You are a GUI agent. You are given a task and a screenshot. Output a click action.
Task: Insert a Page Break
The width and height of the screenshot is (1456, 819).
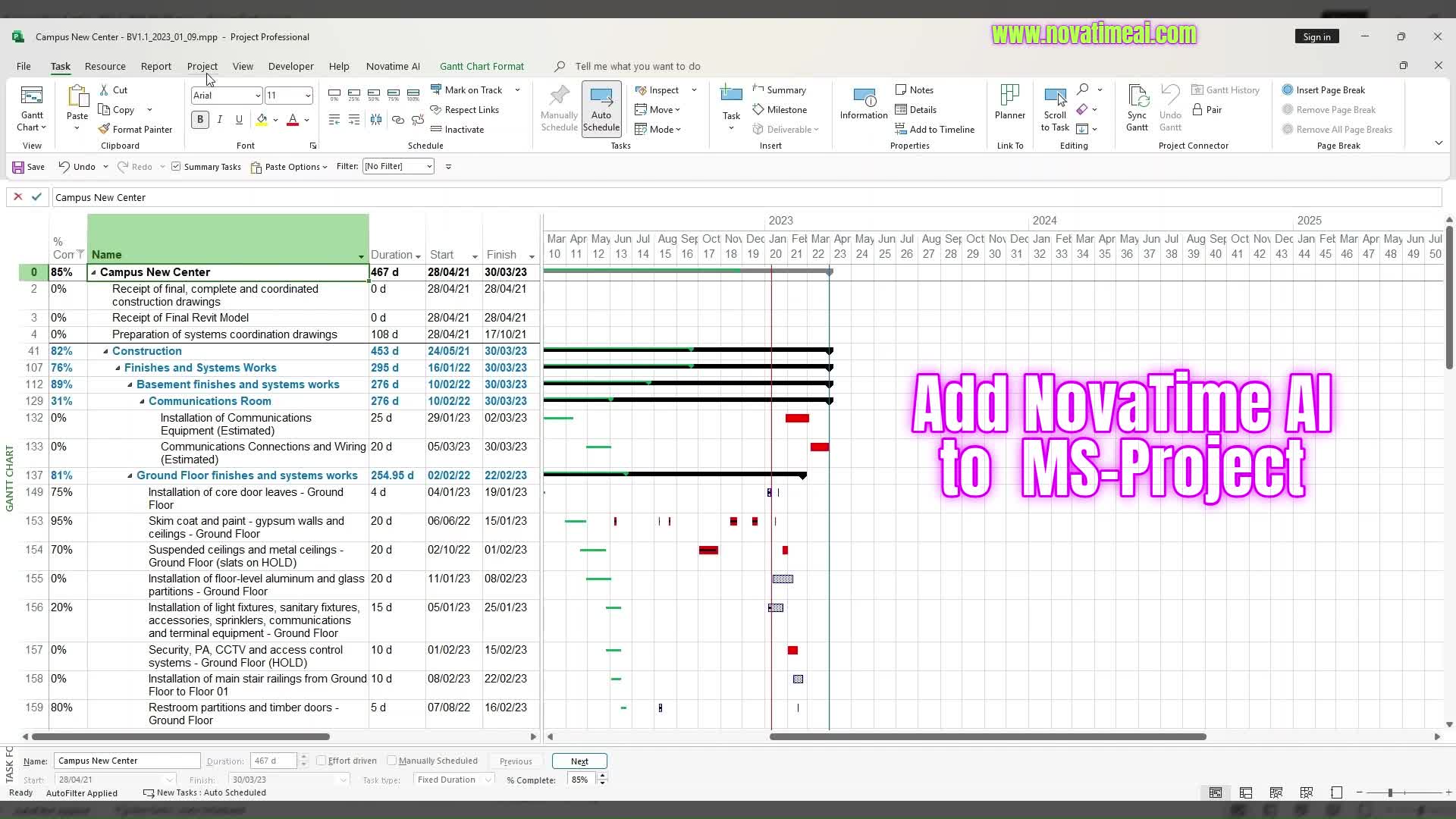1323,89
